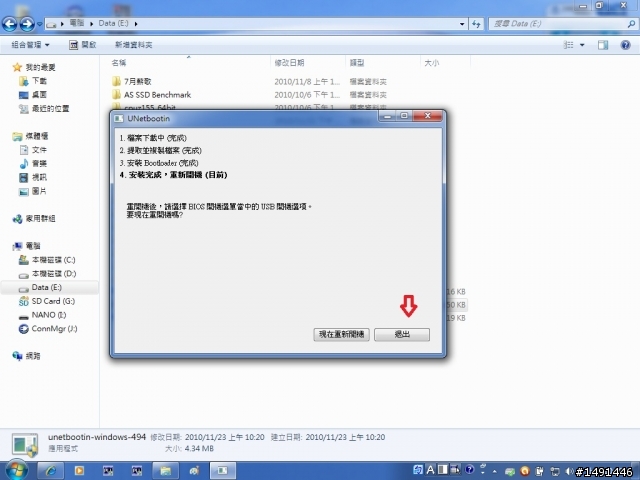The width and height of the screenshot is (640, 480).
Task: Open Internet Explorer from taskbar
Action: (51, 471)
